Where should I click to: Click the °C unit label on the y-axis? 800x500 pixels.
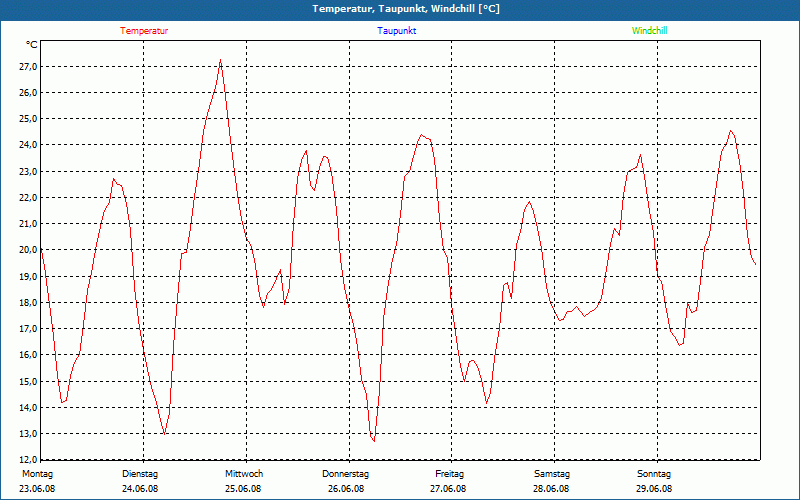32,45
